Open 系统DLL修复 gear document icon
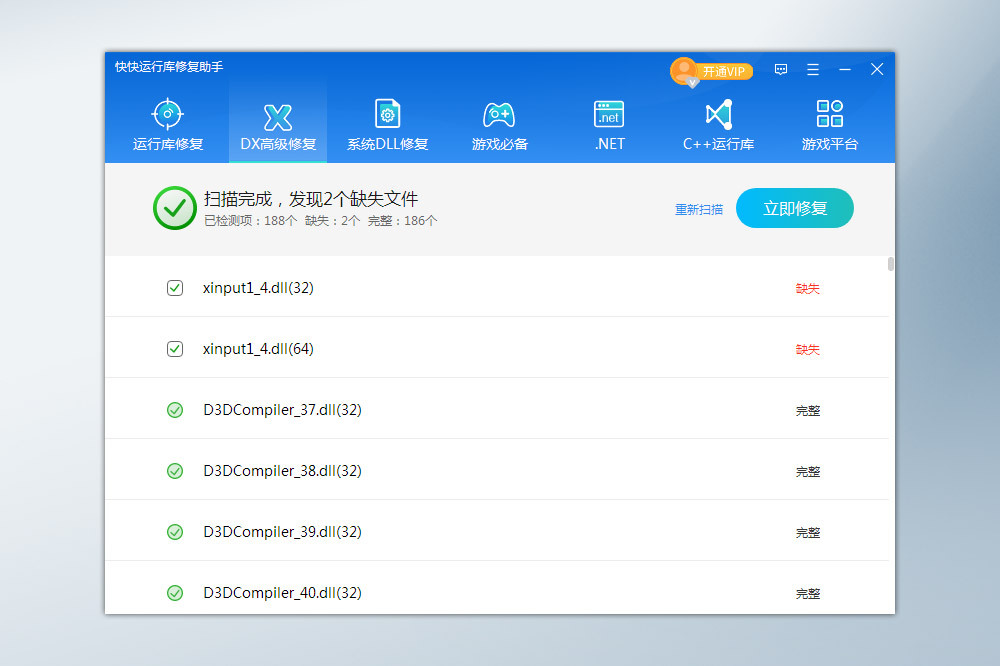Screen dimensions: 1000x666 pos(387,114)
